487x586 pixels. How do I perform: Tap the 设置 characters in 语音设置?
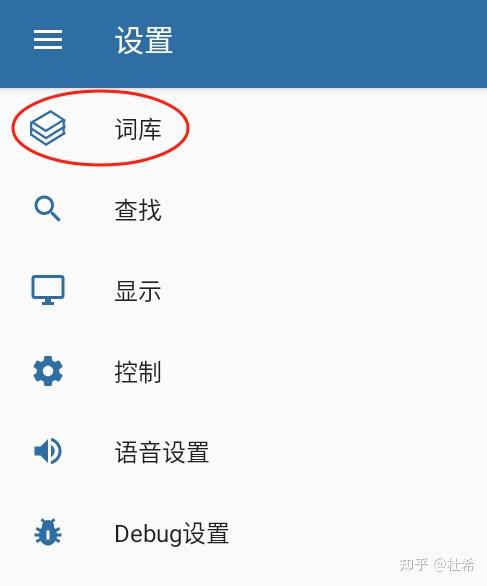coord(185,453)
